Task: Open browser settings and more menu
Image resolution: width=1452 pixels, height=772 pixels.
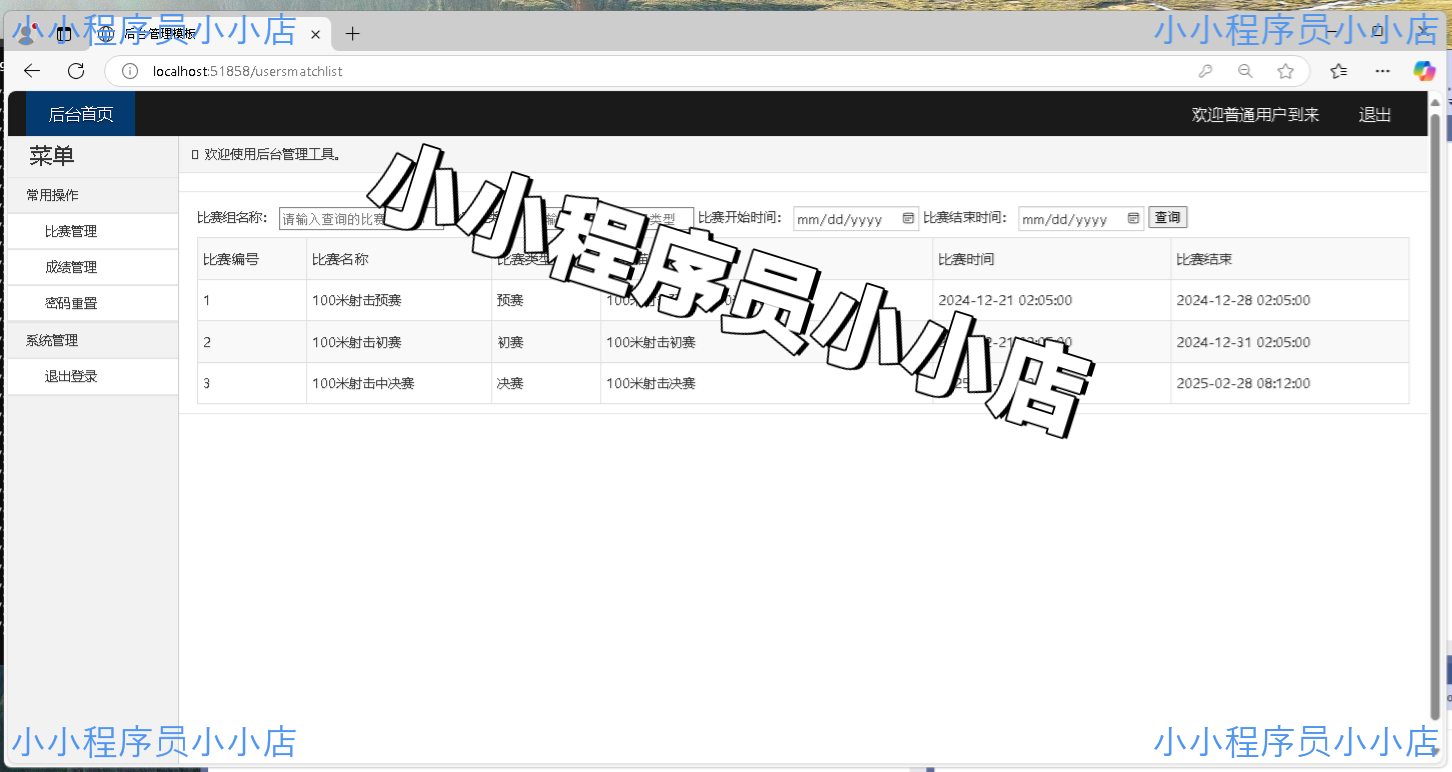Action: (1383, 71)
